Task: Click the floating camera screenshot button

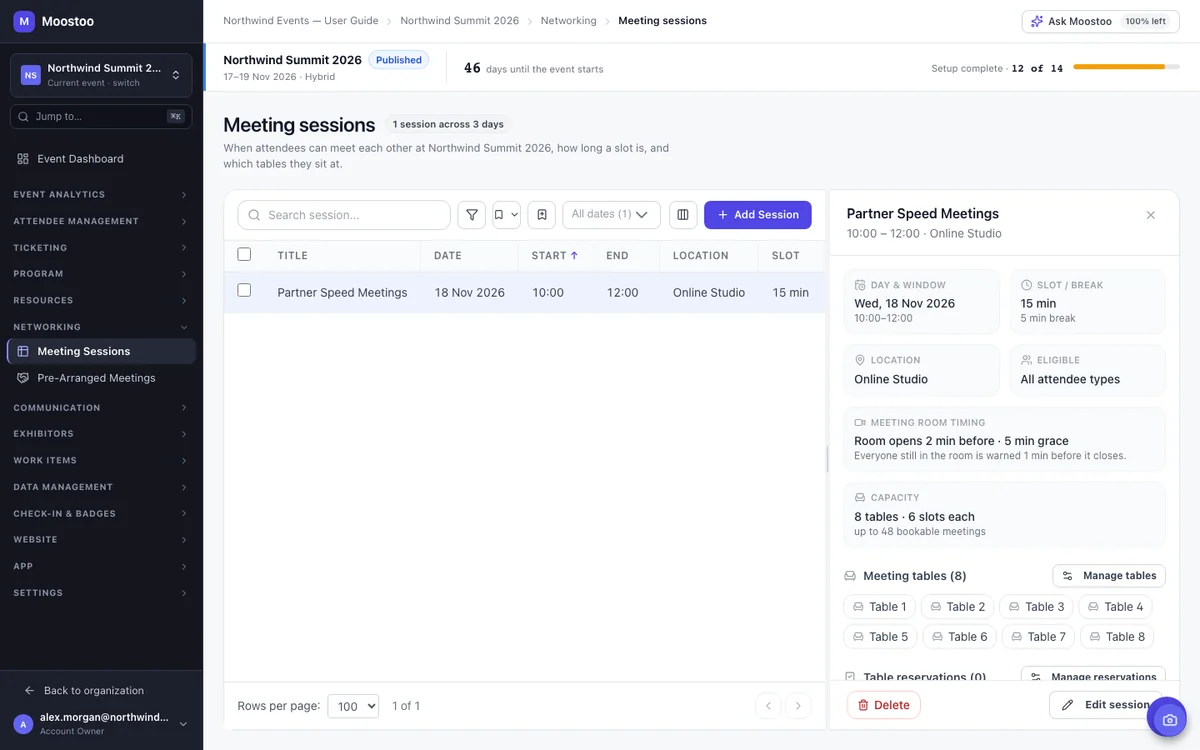Action: click(1167, 718)
